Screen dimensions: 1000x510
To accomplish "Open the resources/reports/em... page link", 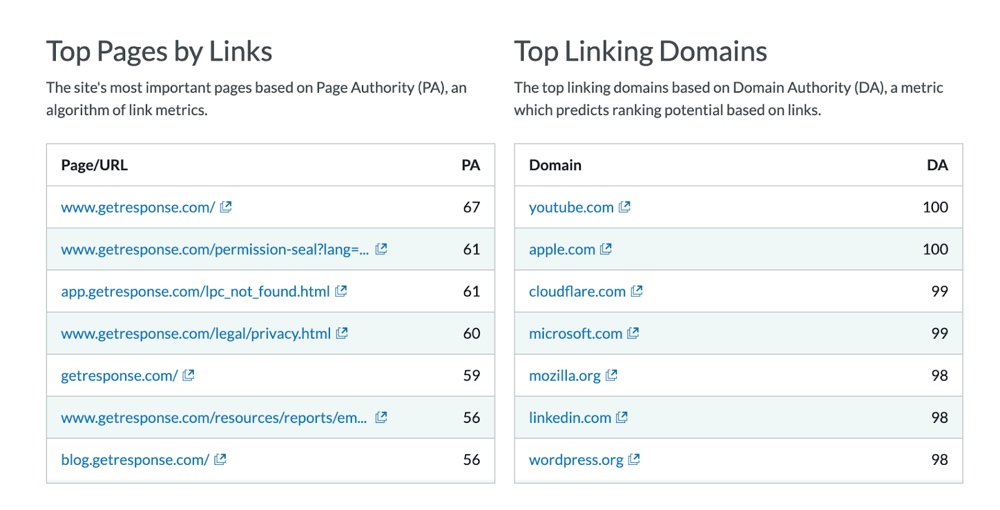I will pyautogui.click(x=214, y=418).
